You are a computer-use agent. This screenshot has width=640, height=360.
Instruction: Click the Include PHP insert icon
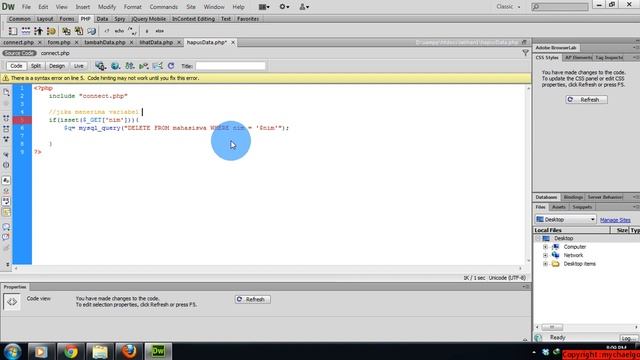pos(66,31)
